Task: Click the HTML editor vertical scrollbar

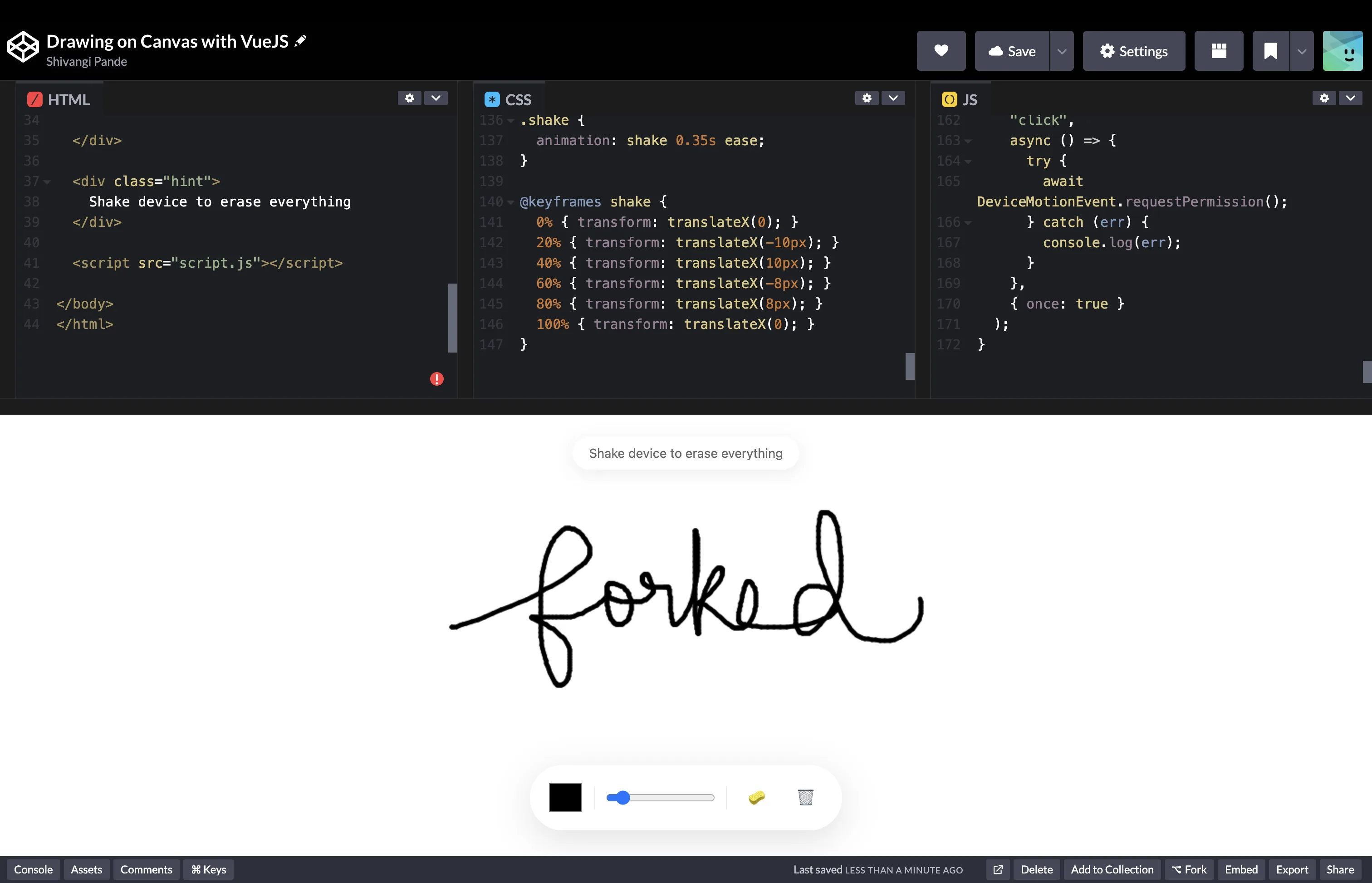Action: (x=452, y=318)
